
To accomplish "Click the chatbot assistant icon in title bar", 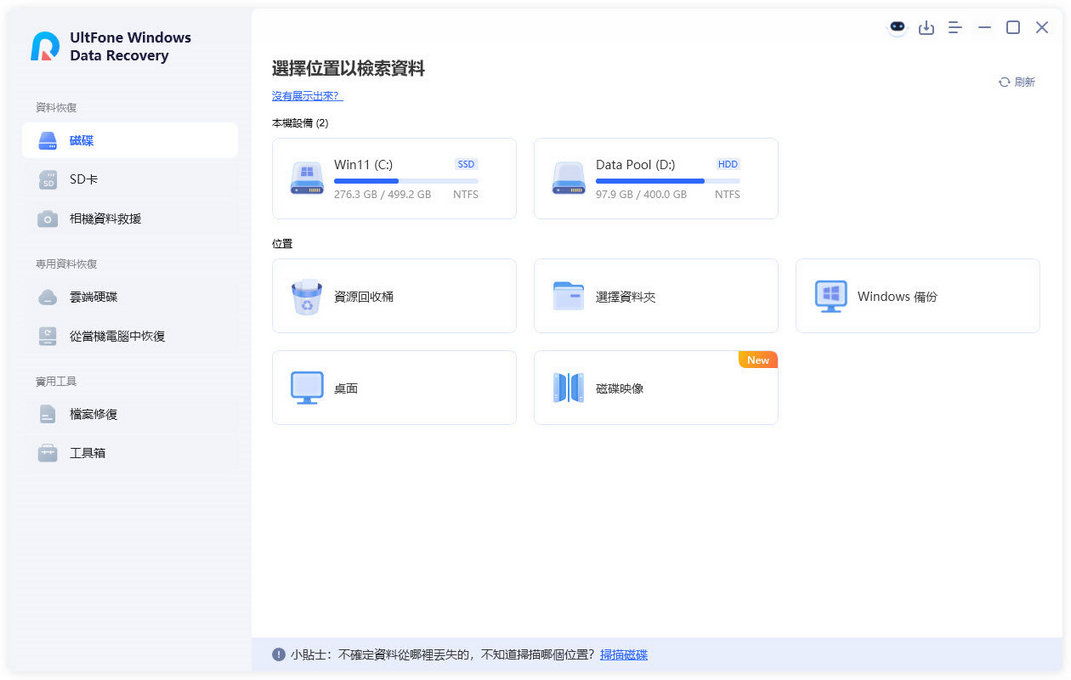I will point(897,27).
